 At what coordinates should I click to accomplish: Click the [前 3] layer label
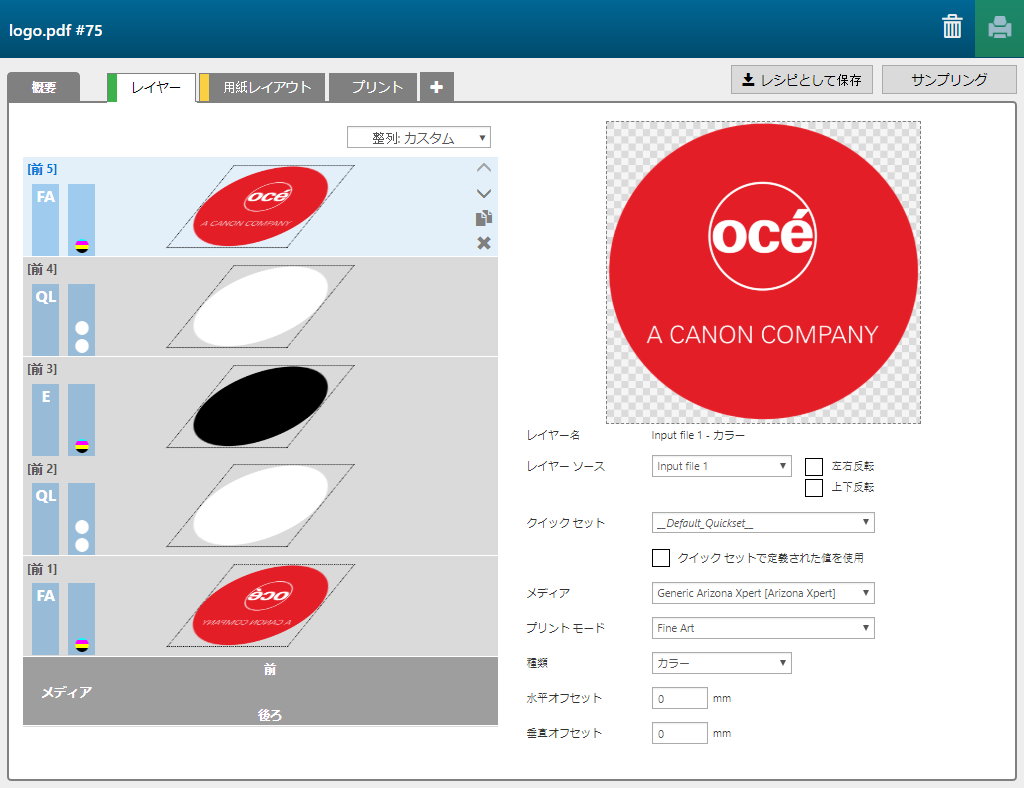tap(42, 369)
